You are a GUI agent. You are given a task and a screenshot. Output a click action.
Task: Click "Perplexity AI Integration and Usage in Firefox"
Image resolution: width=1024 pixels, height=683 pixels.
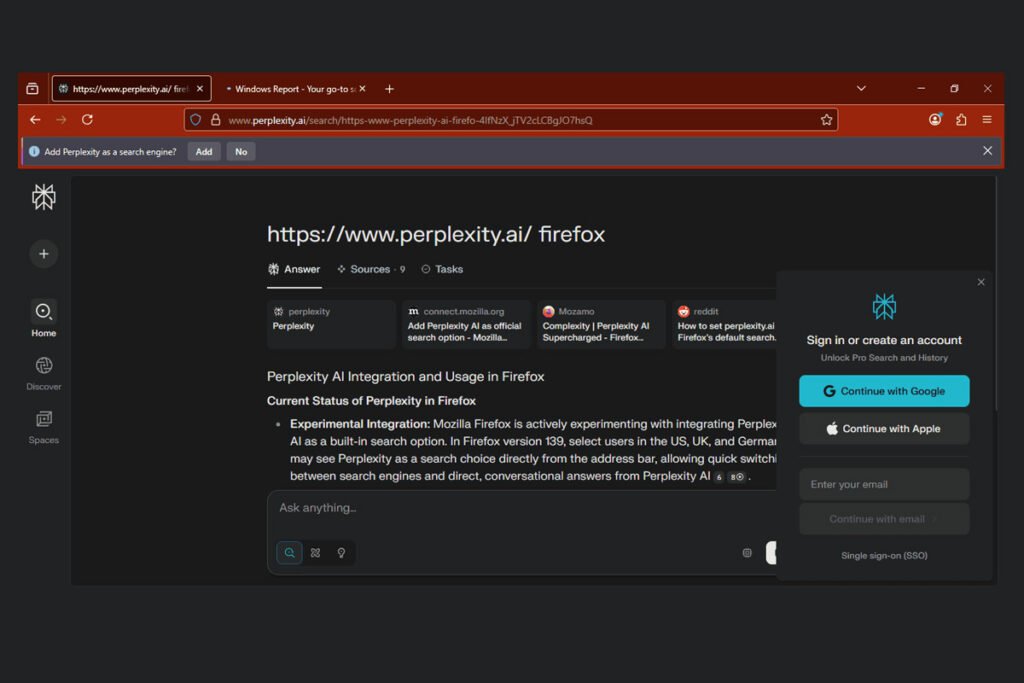(x=405, y=377)
